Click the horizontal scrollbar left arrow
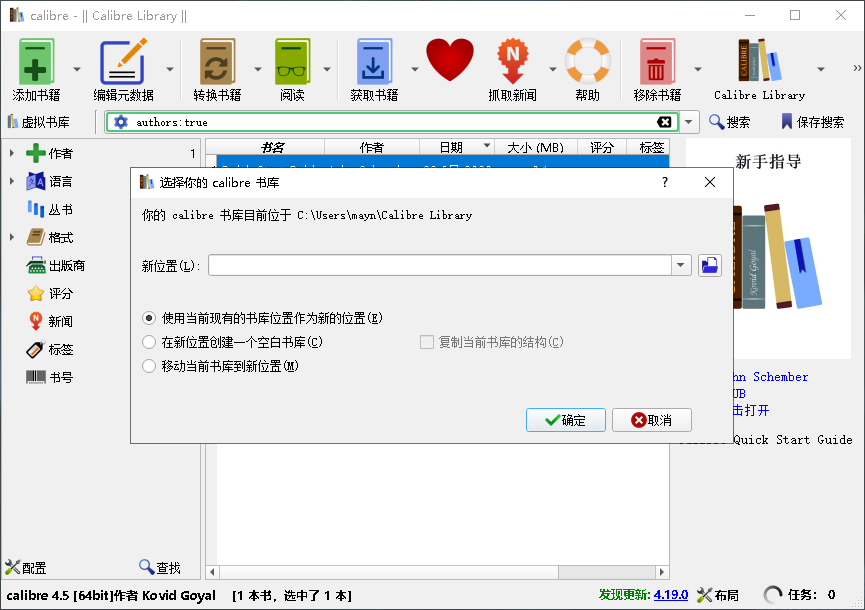This screenshot has height=610, width=865. (212, 572)
